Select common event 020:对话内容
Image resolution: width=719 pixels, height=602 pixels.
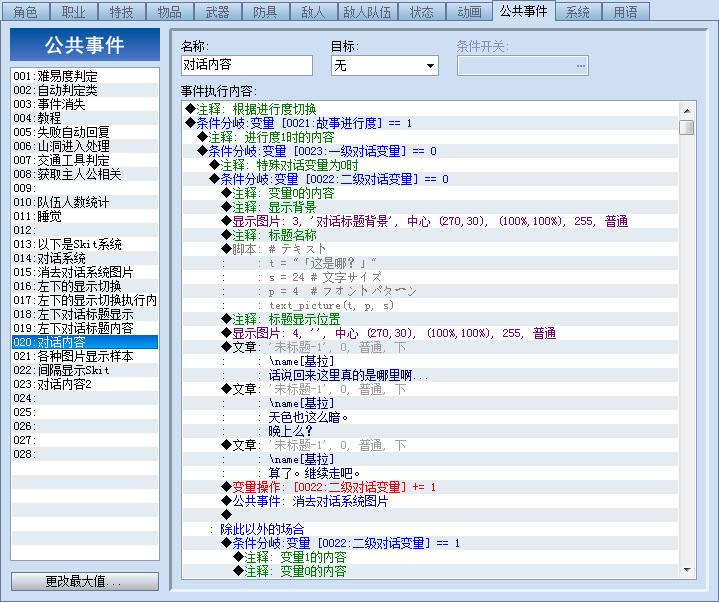85,342
